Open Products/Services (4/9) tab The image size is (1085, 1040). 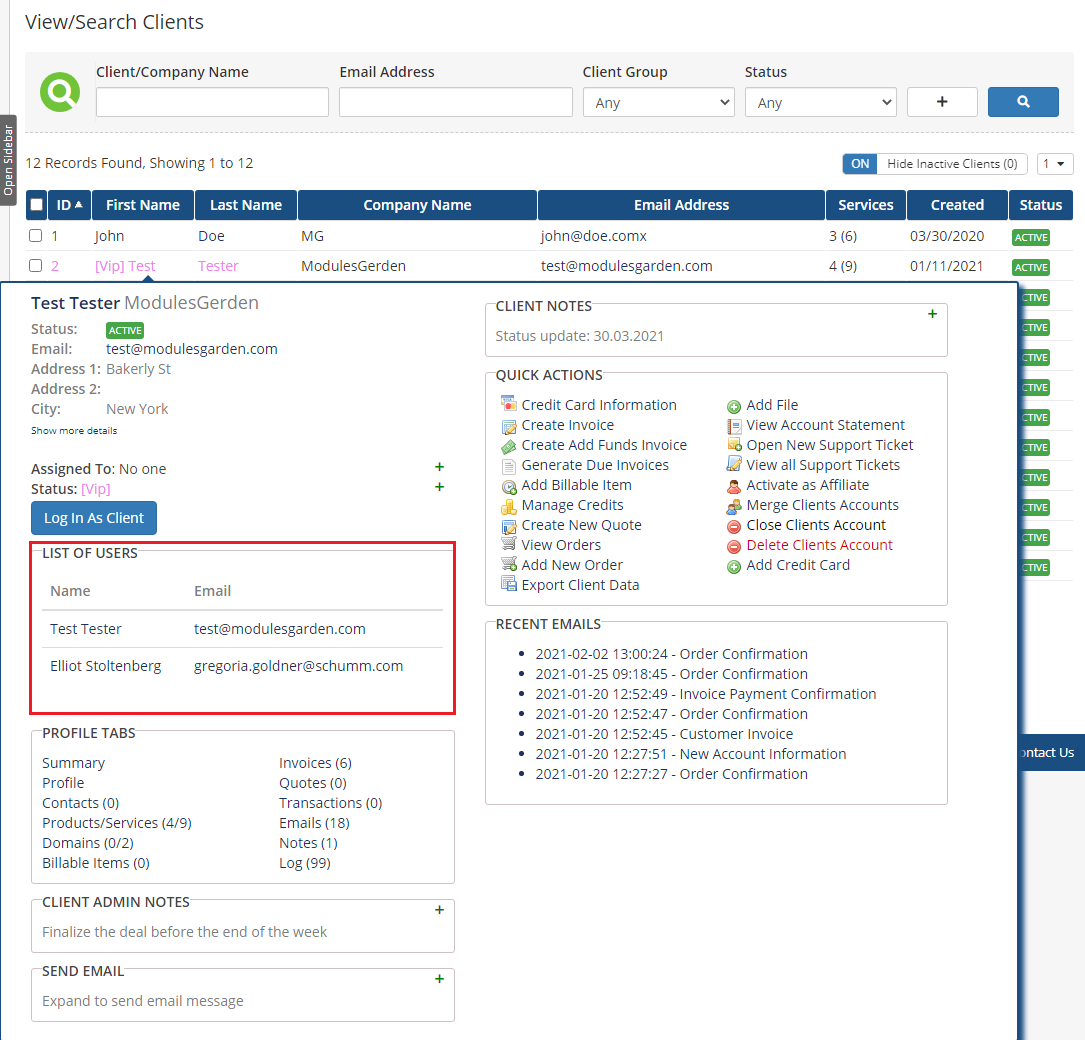click(x=117, y=823)
